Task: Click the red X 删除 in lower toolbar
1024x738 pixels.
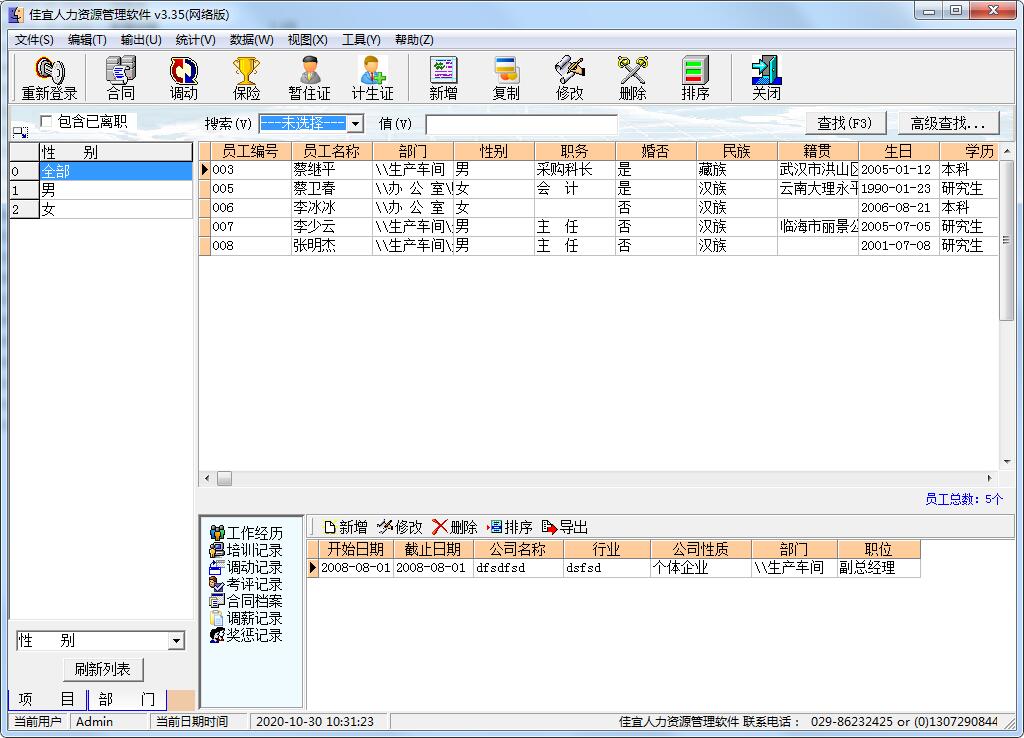Action: tap(455, 527)
